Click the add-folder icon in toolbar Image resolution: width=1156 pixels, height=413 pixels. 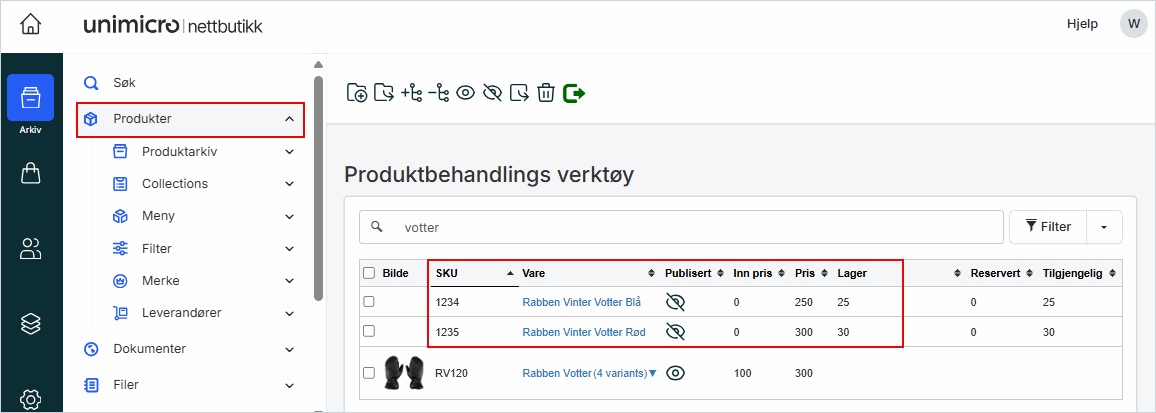[357, 93]
